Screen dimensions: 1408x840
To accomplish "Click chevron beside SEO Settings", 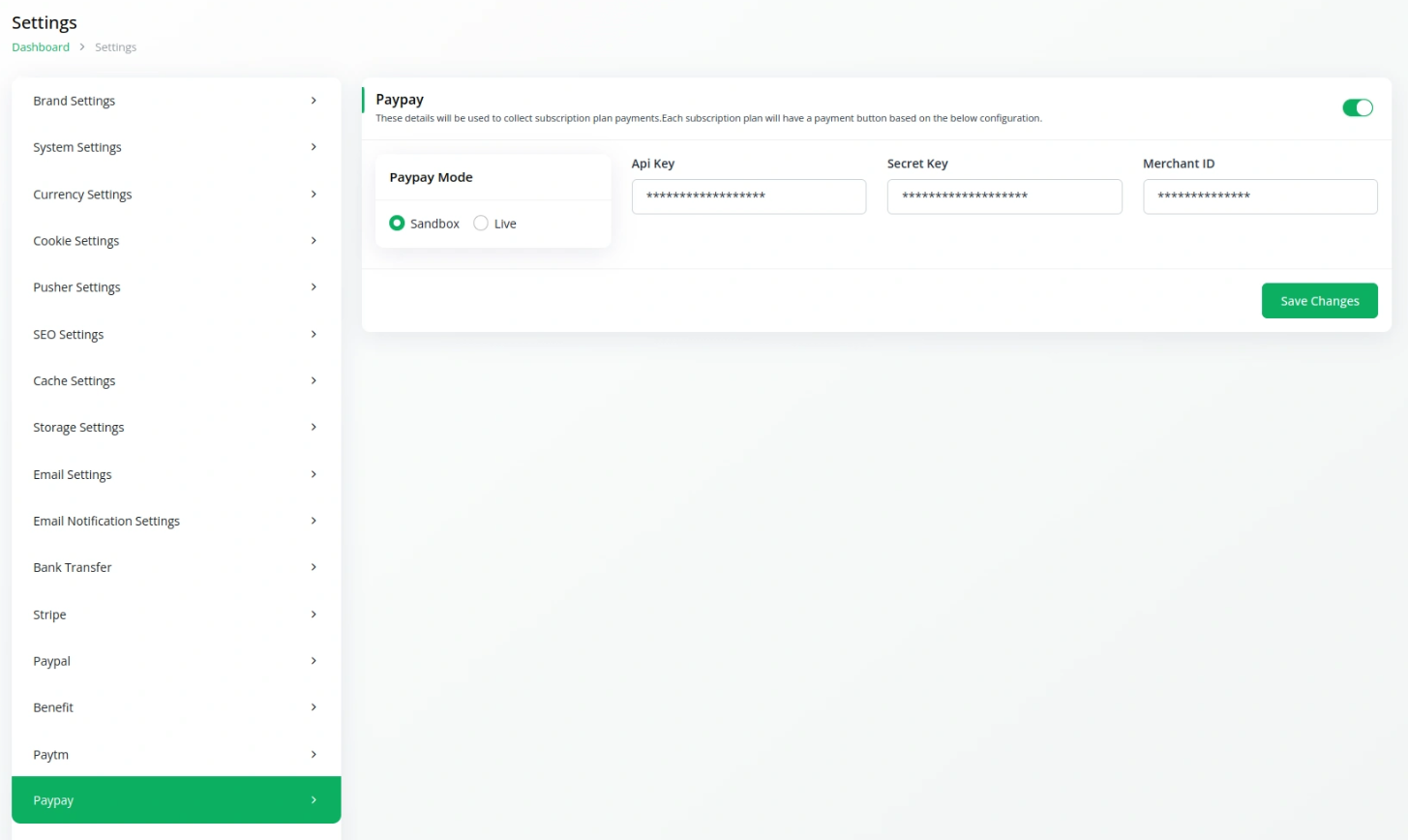I will click(x=314, y=335).
